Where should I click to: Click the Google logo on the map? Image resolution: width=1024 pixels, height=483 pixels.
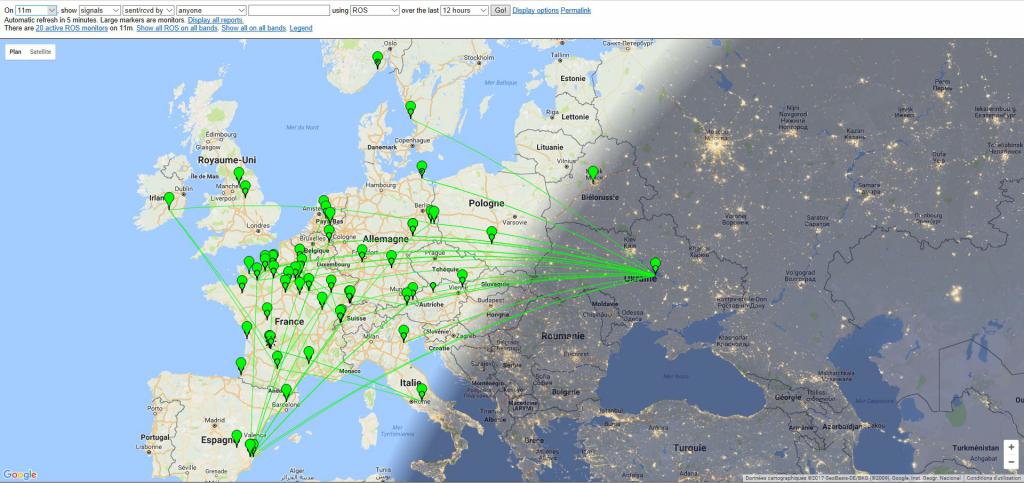coord(20,475)
